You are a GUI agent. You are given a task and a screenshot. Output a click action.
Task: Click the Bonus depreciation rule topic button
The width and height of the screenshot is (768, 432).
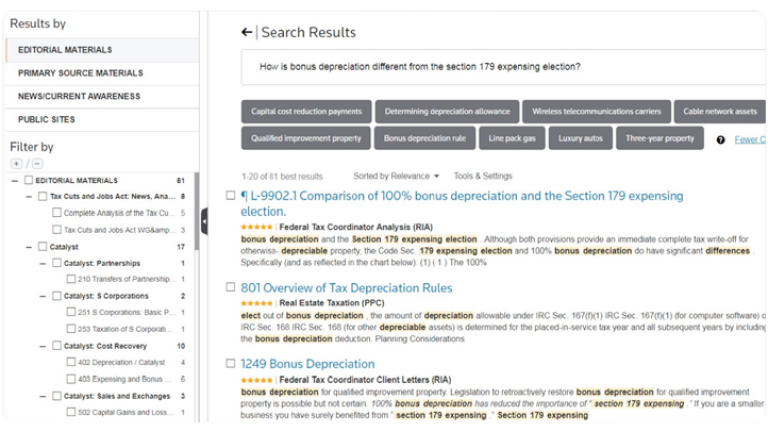click(x=424, y=139)
